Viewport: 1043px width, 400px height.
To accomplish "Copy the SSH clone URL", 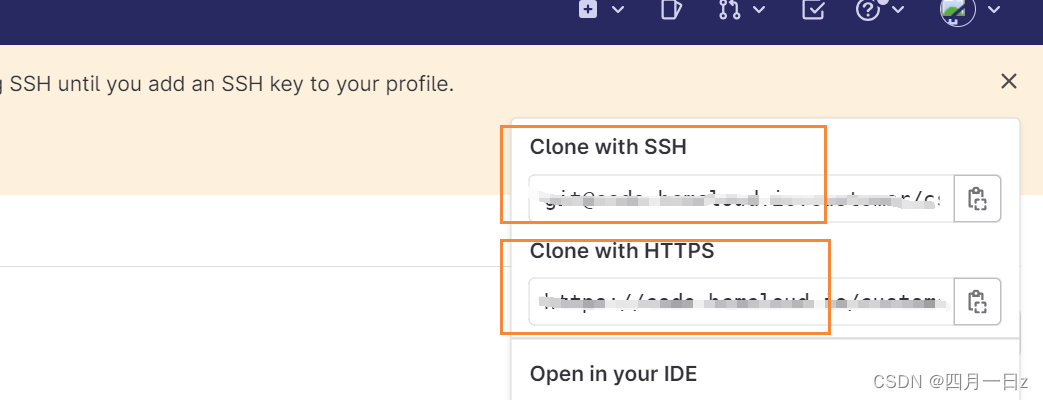I will tap(977, 199).
